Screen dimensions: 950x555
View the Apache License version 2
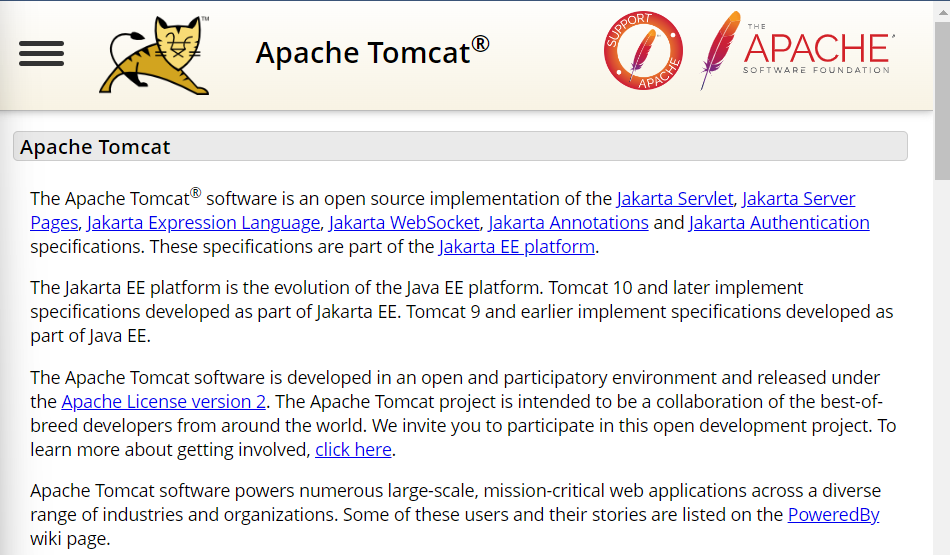164,402
